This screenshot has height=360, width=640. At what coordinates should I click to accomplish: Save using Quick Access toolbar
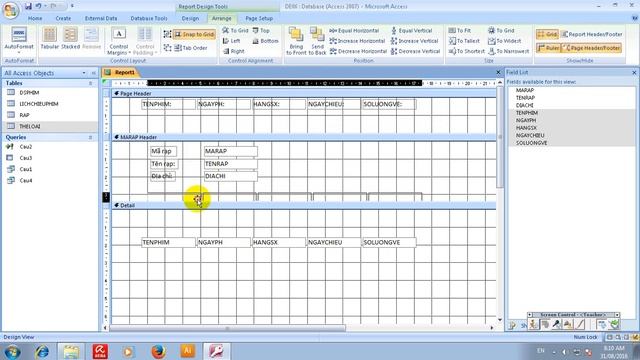pos(28,6)
